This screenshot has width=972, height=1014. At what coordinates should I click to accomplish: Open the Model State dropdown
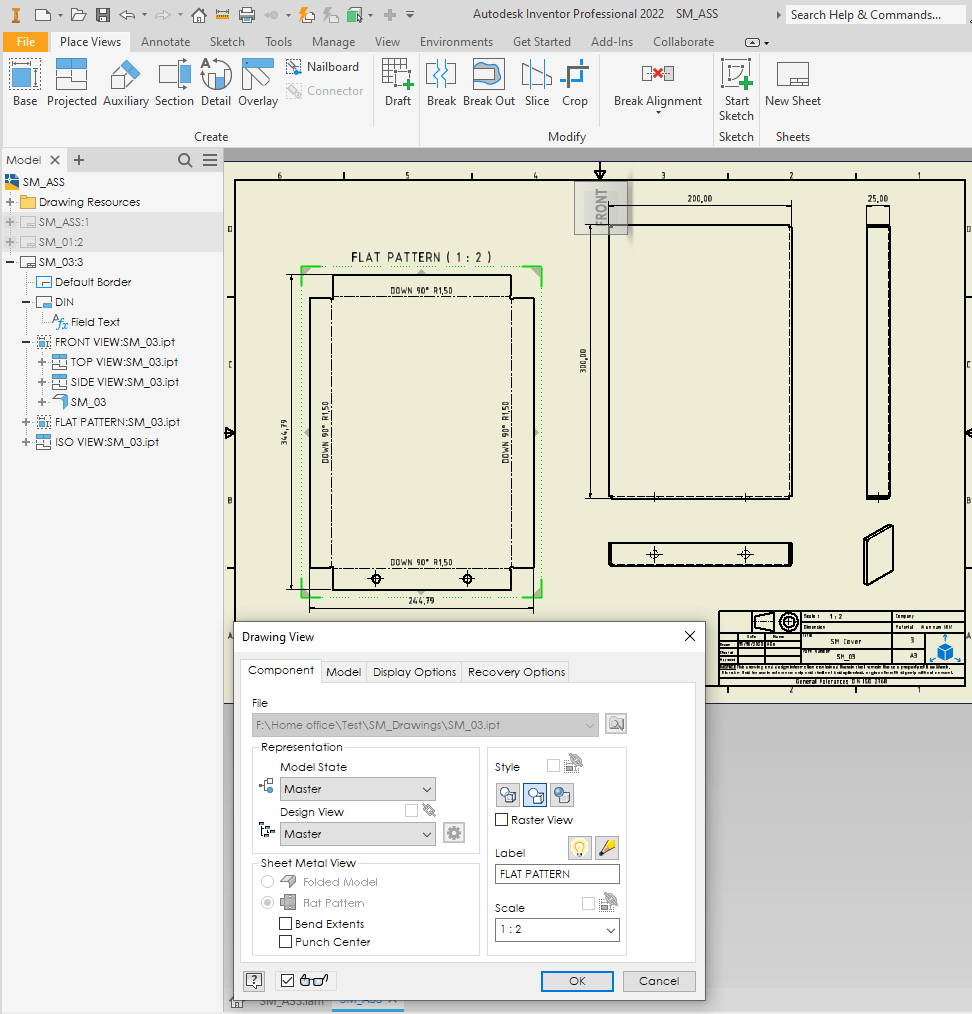(358, 789)
